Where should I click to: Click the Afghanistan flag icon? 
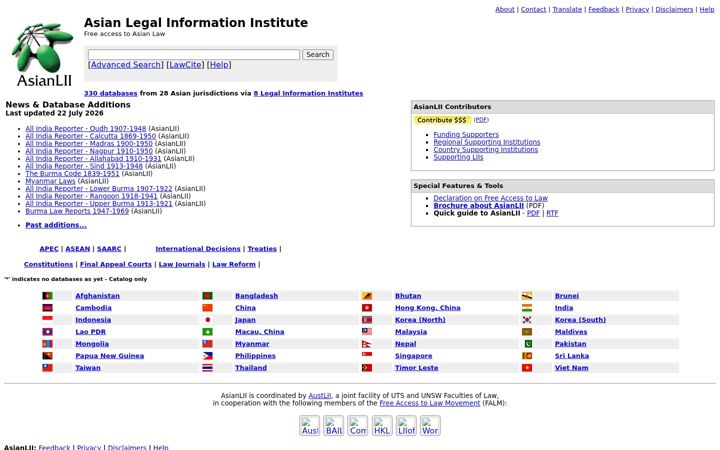pyautogui.click(x=47, y=296)
